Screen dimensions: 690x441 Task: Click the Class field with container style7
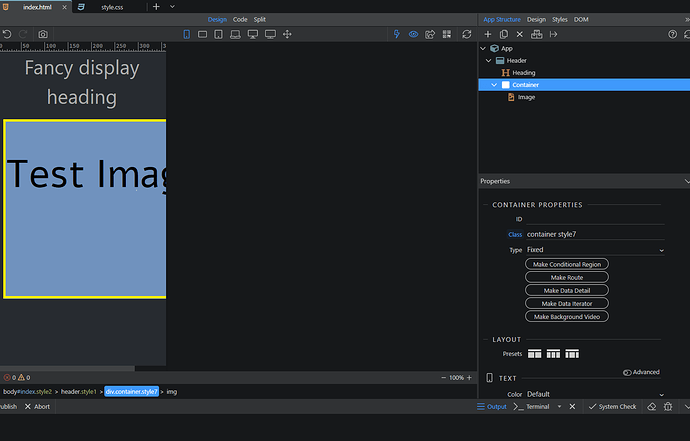click(x=595, y=234)
